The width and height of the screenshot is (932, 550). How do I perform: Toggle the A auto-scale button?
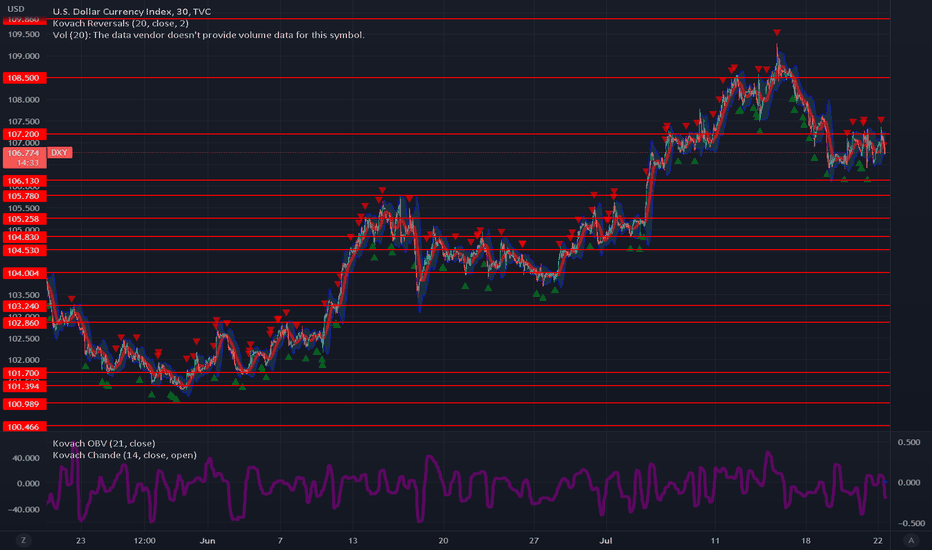(911, 540)
